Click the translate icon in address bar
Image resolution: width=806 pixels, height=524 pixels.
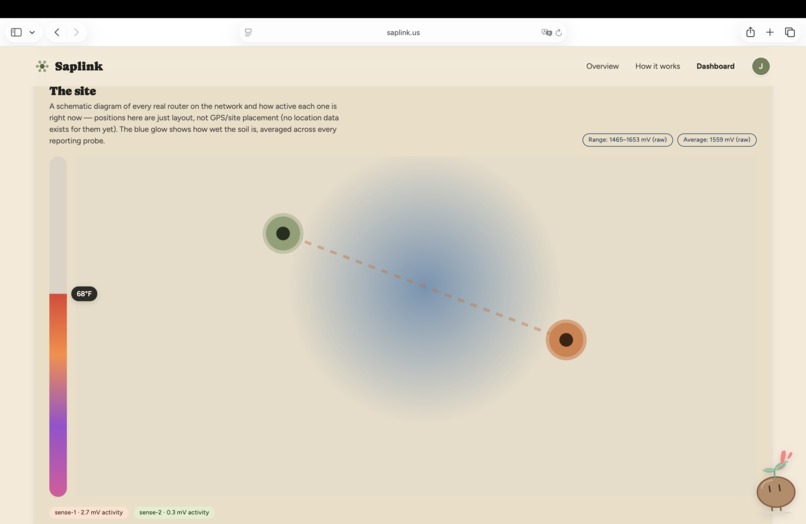(546, 32)
